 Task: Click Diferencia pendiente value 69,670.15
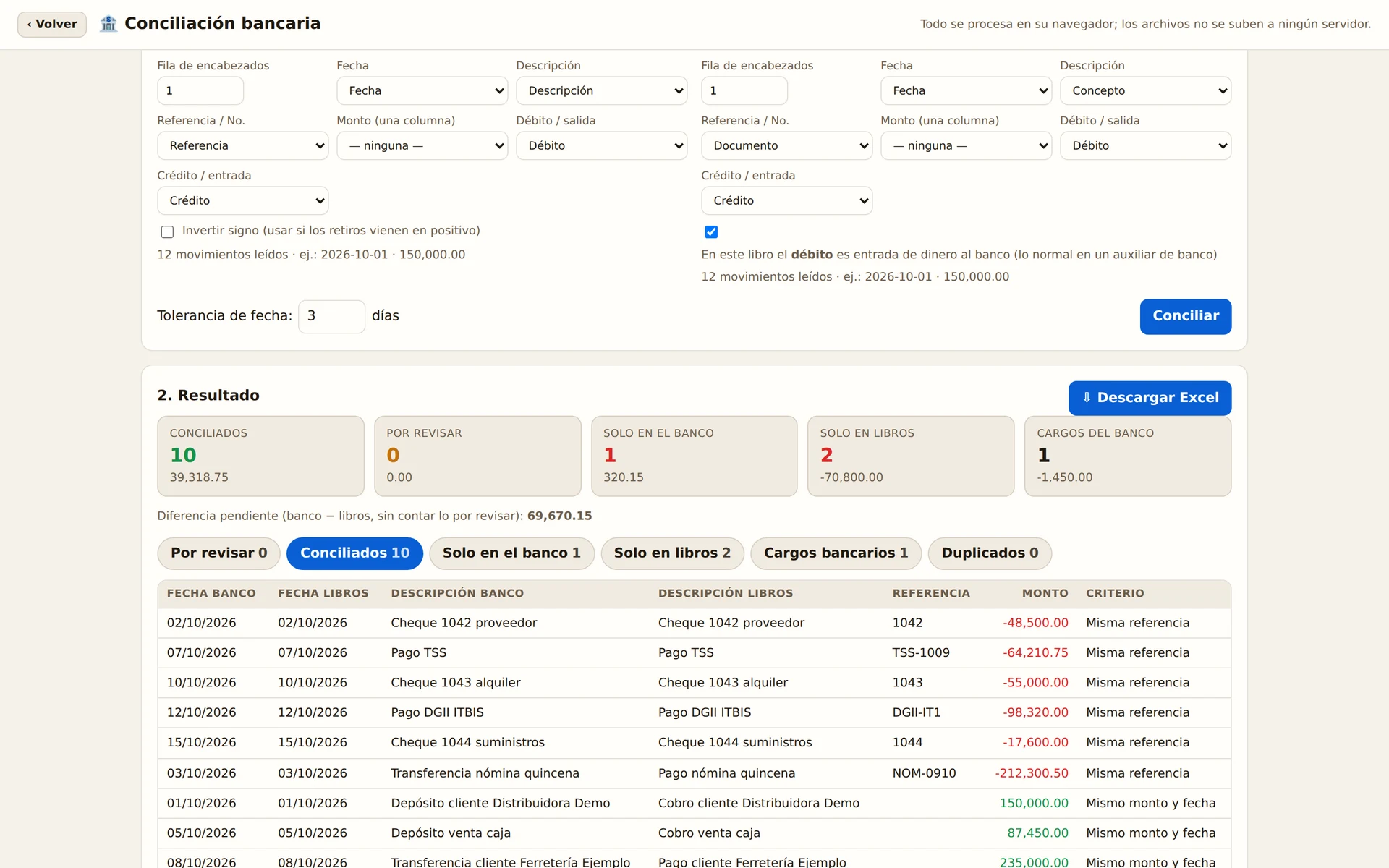(559, 516)
